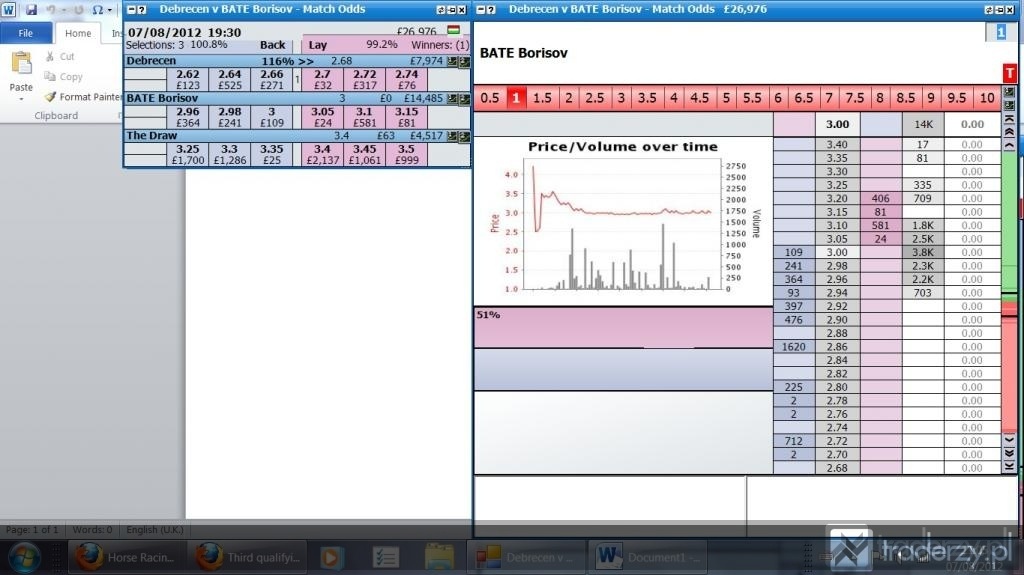Click double down-chevron ladder scroll icon
Screen dimensions: 1024x575
coord(1009,453)
